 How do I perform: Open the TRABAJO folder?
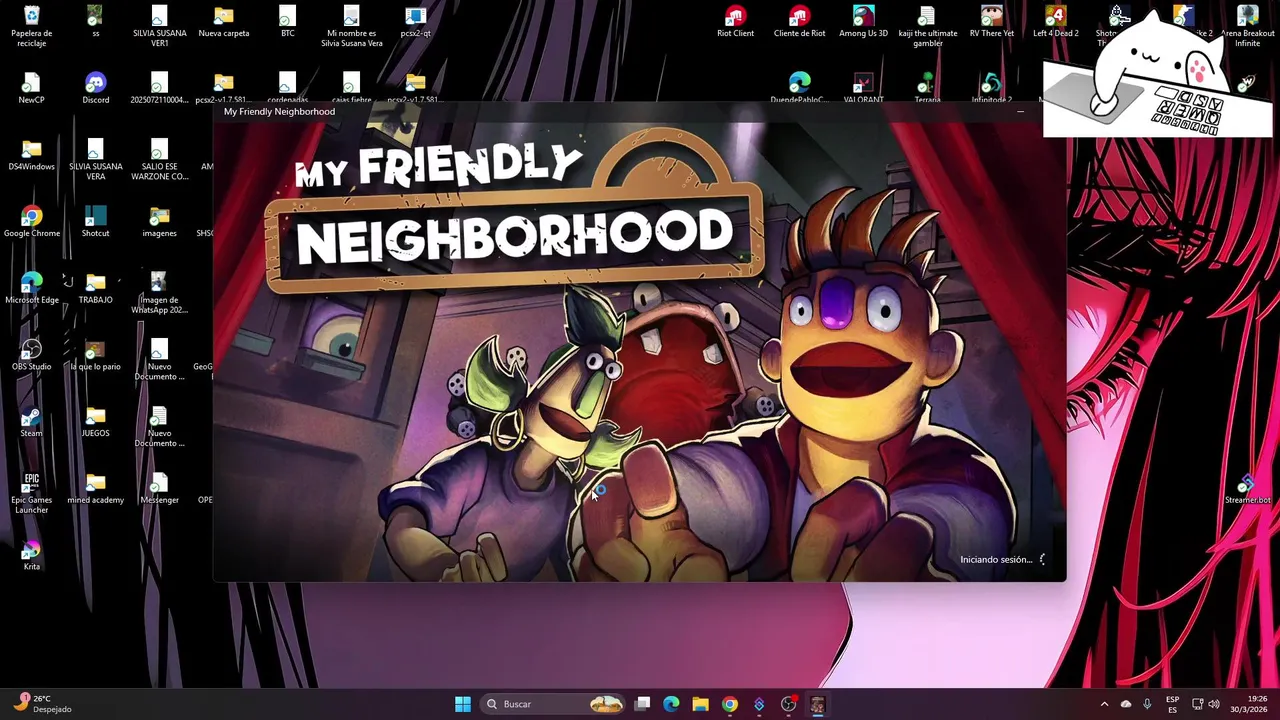tap(95, 289)
